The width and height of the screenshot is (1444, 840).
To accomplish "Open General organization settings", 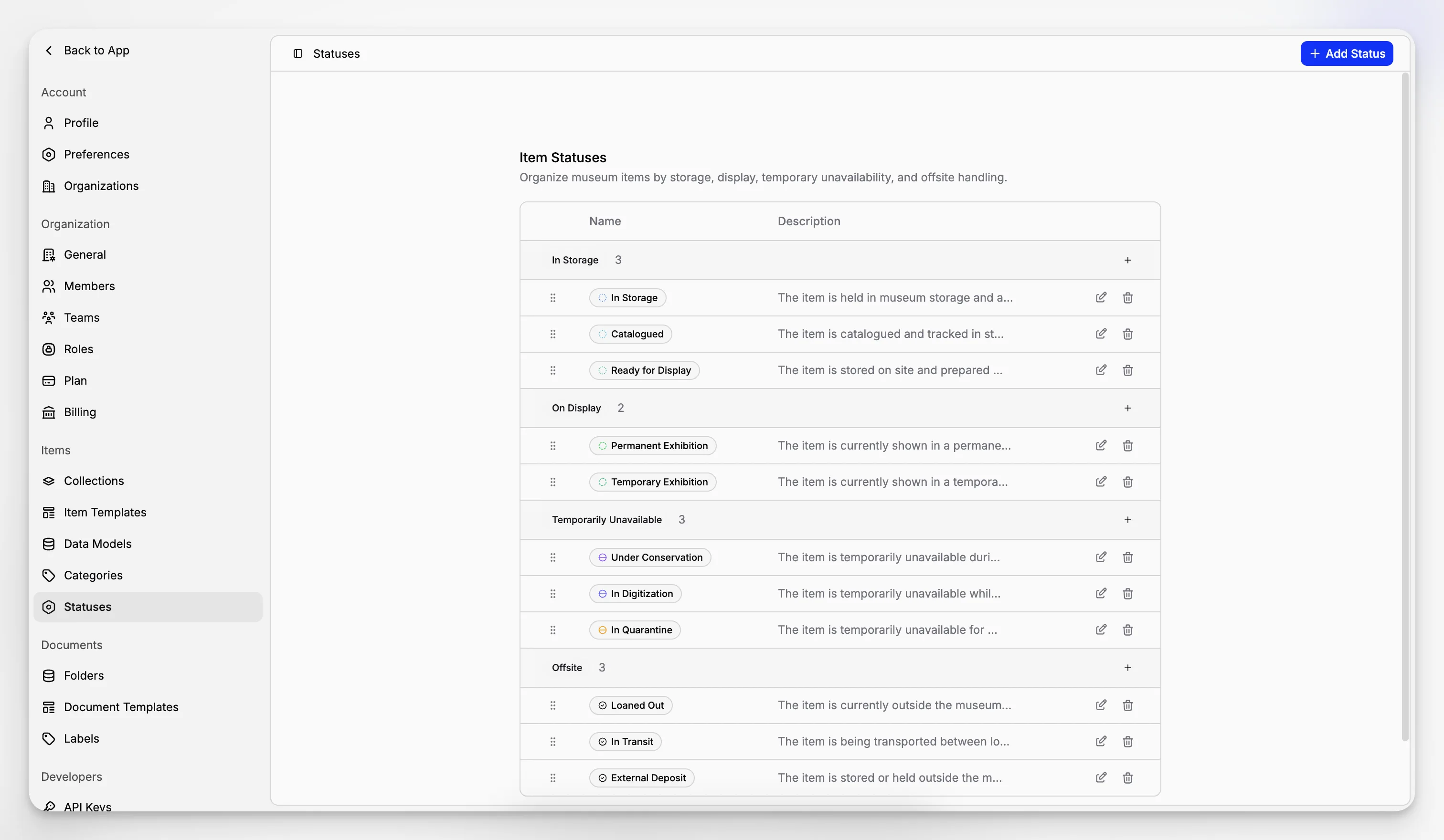I will pyautogui.click(x=148, y=255).
